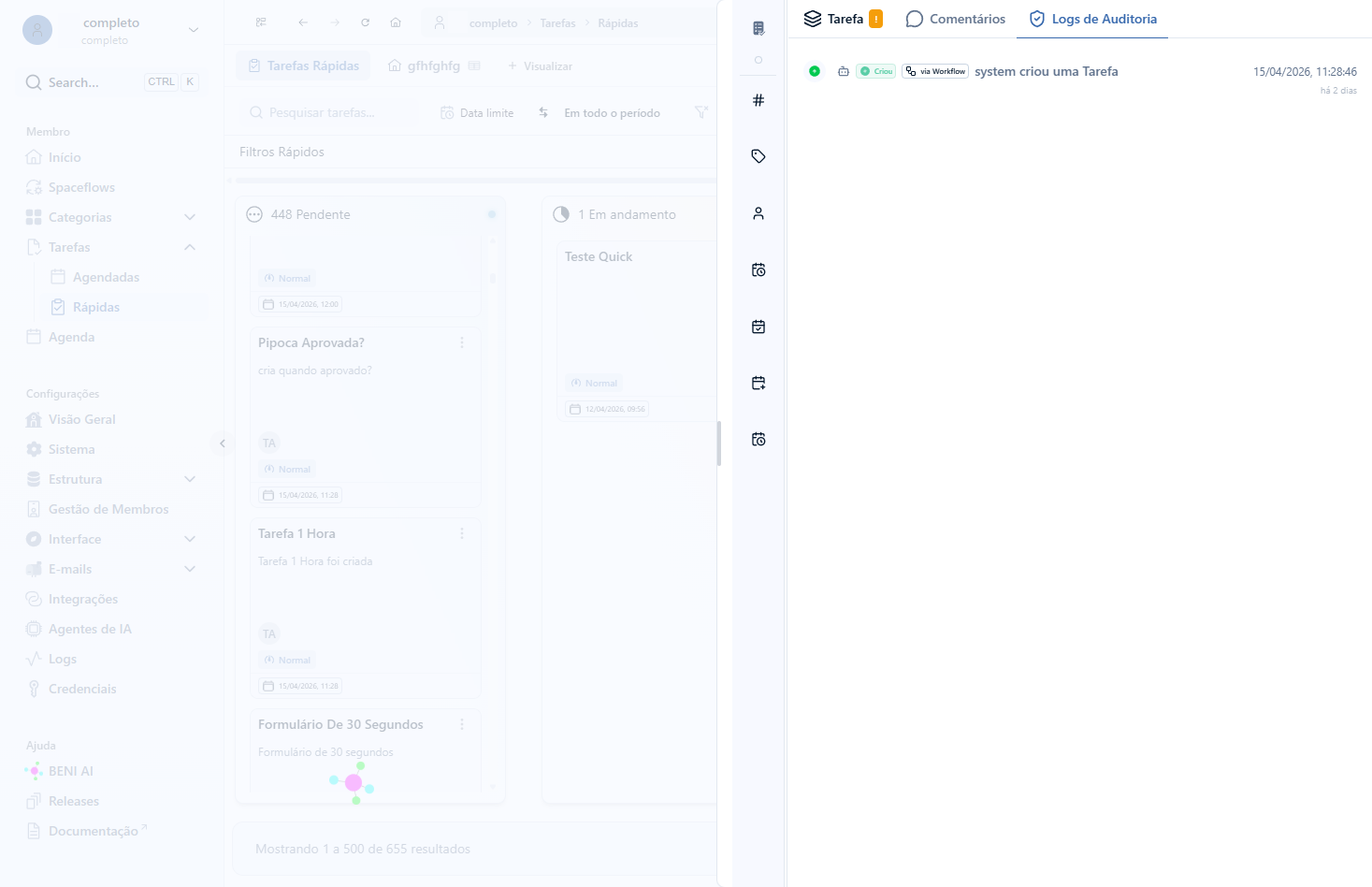Screen dimensions: 1372x887
Task: Expand the Categorias menu
Action: point(190,217)
